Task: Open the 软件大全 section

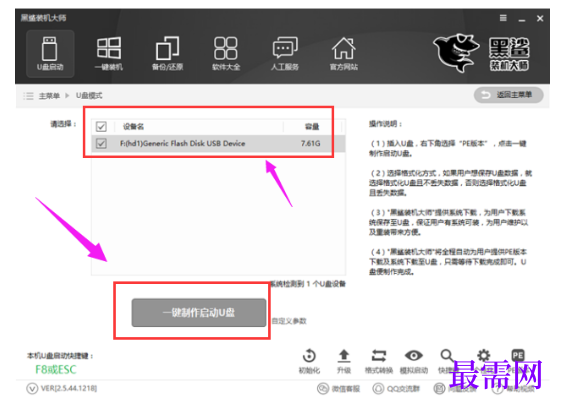Action: (226, 54)
